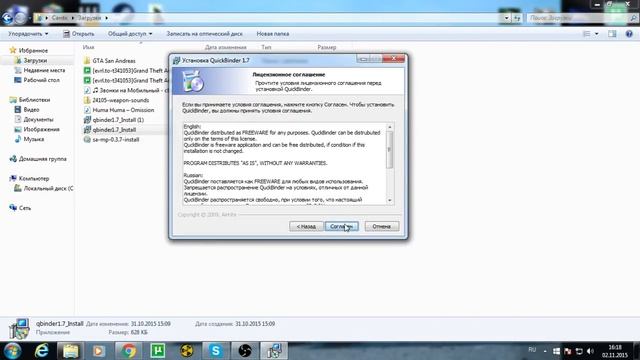This screenshot has height=360, width=640.
Task: Click Новая папка in Explorer toolbar
Action: point(273,34)
